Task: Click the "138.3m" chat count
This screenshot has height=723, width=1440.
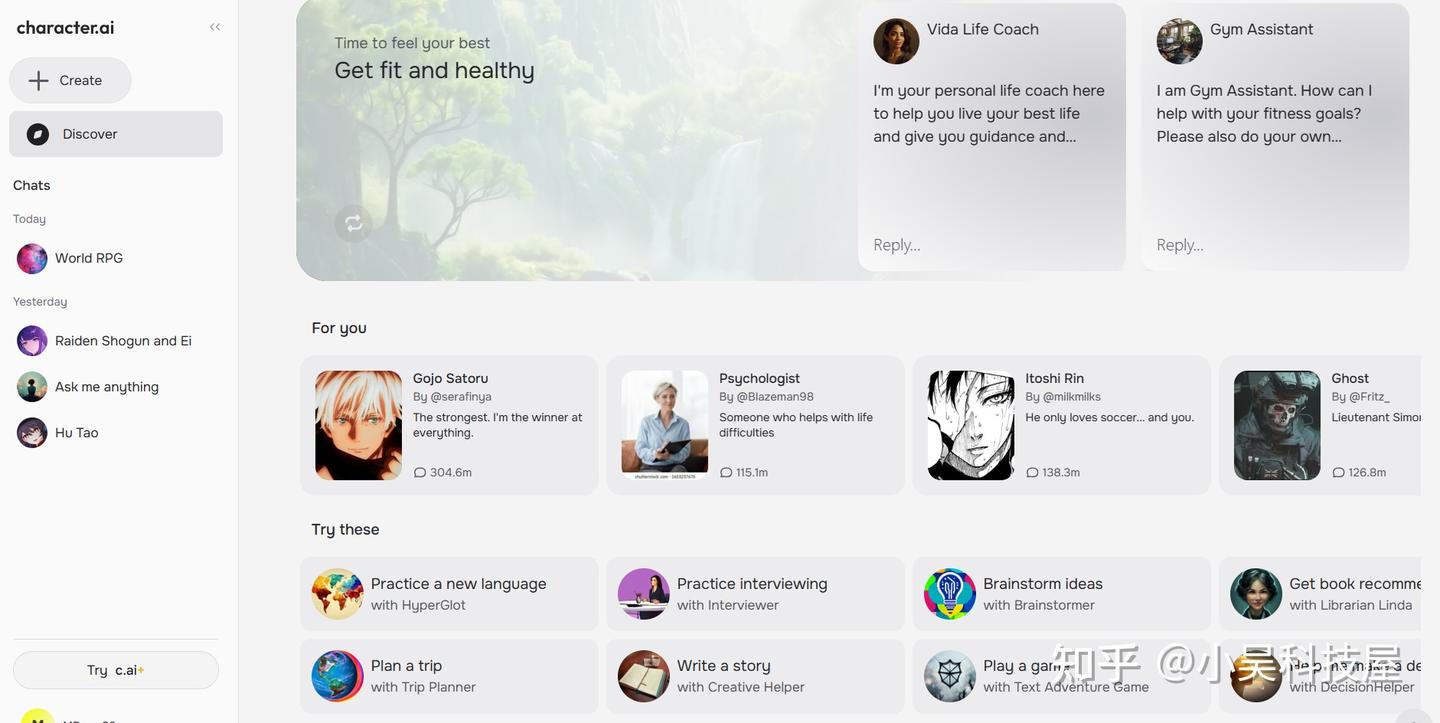Action: click(1053, 472)
